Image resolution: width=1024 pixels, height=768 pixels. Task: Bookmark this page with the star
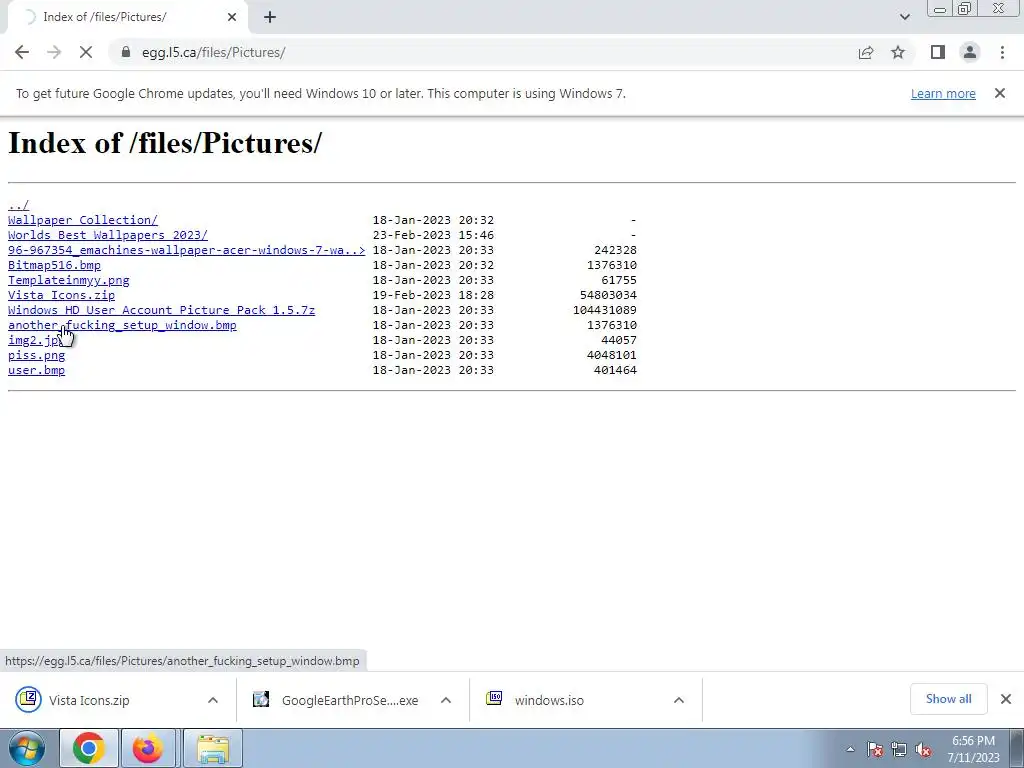click(x=898, y=52)
